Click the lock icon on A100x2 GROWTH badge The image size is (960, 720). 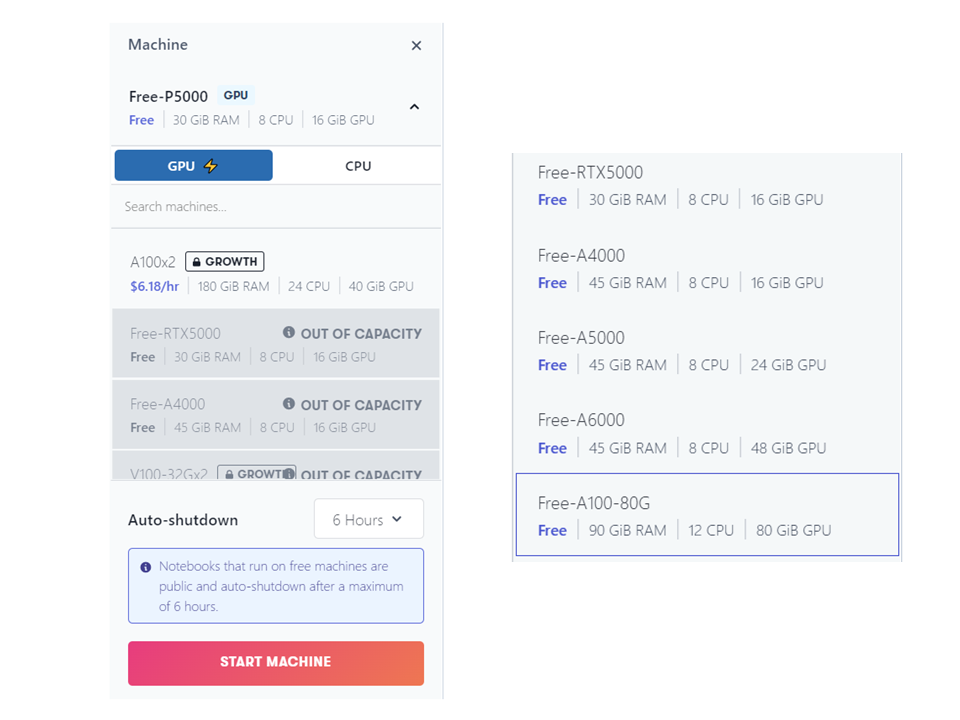pyautogui.click(x=197, y=262)
